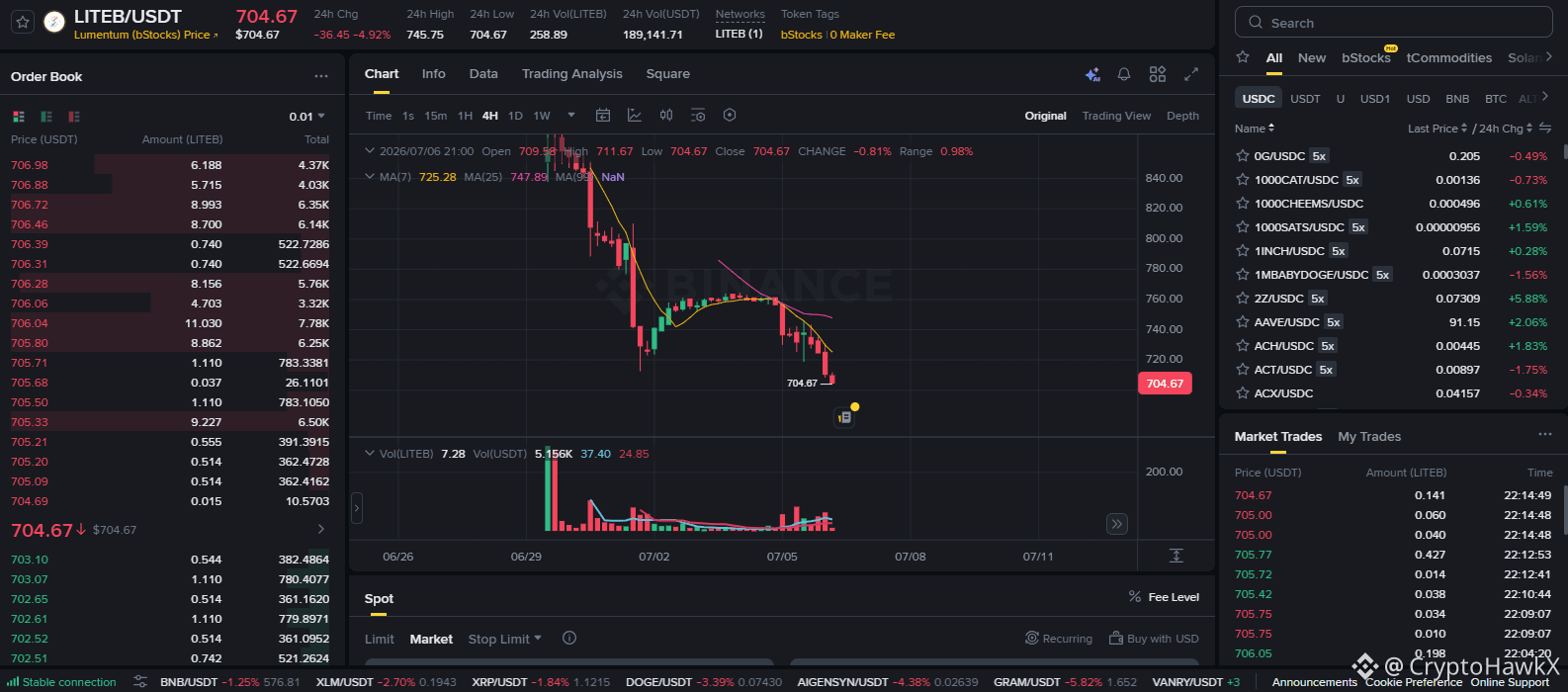Collapse the Vol indicator legend chevron
This screenshot has height=692, width=1568.
370,454
